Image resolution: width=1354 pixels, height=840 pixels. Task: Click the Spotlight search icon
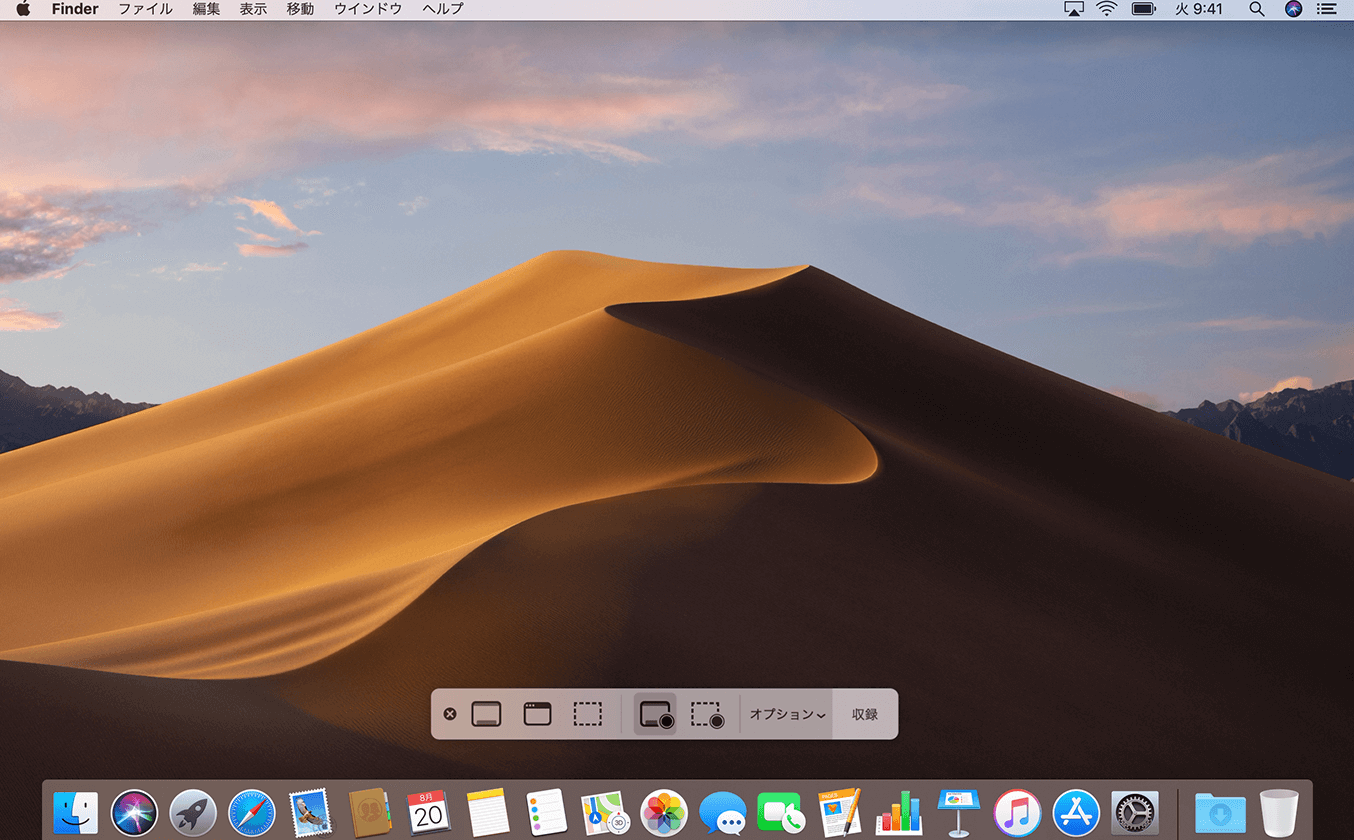coord(1257,9)
